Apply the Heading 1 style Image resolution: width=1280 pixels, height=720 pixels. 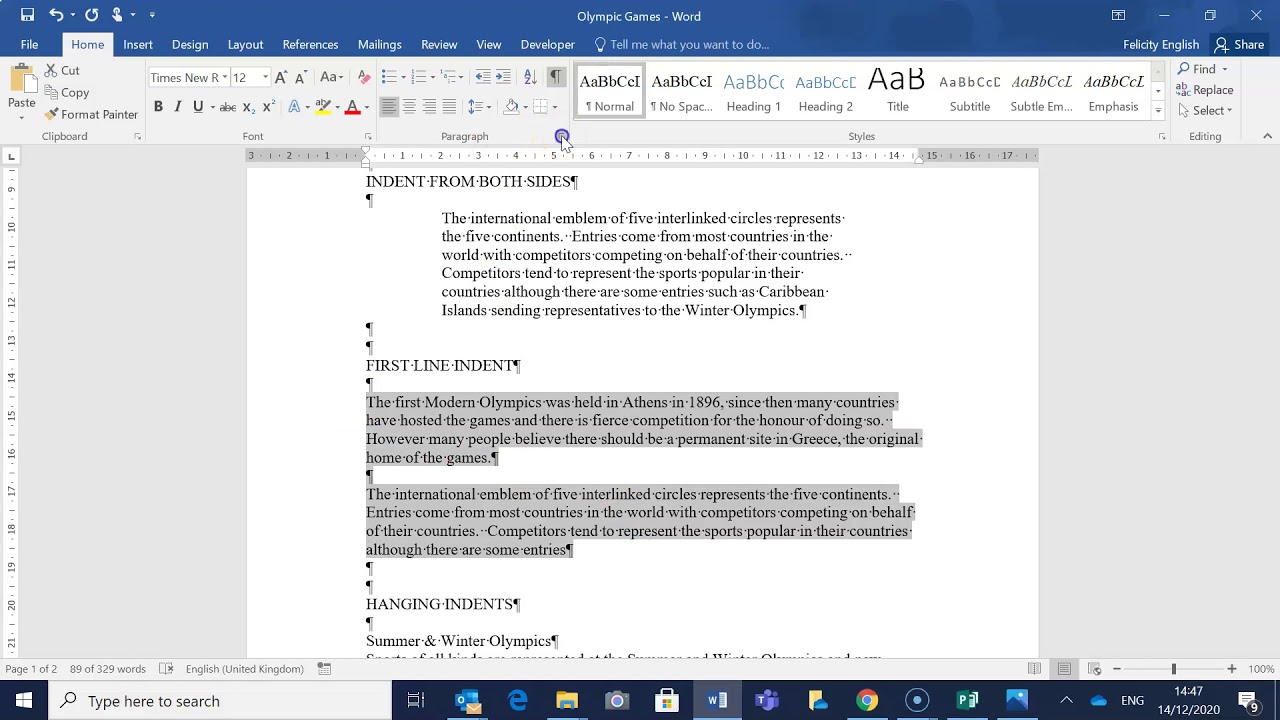point(754,91)
